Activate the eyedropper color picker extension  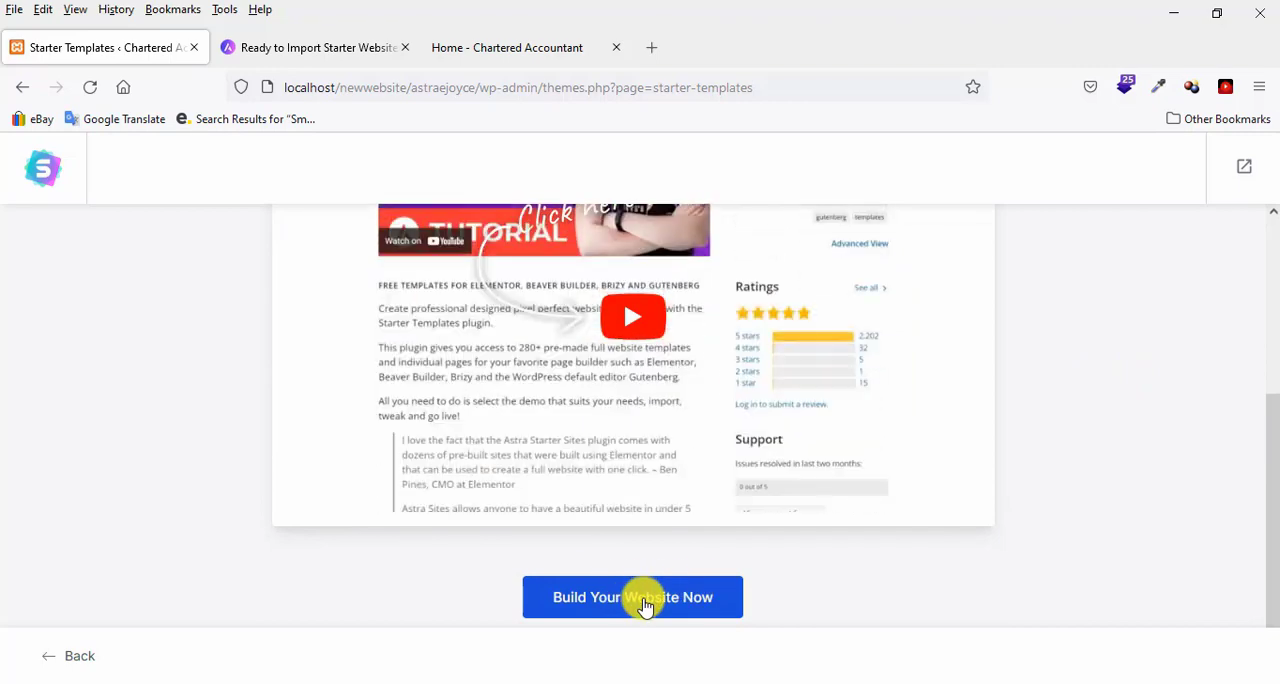[1158, 87]
